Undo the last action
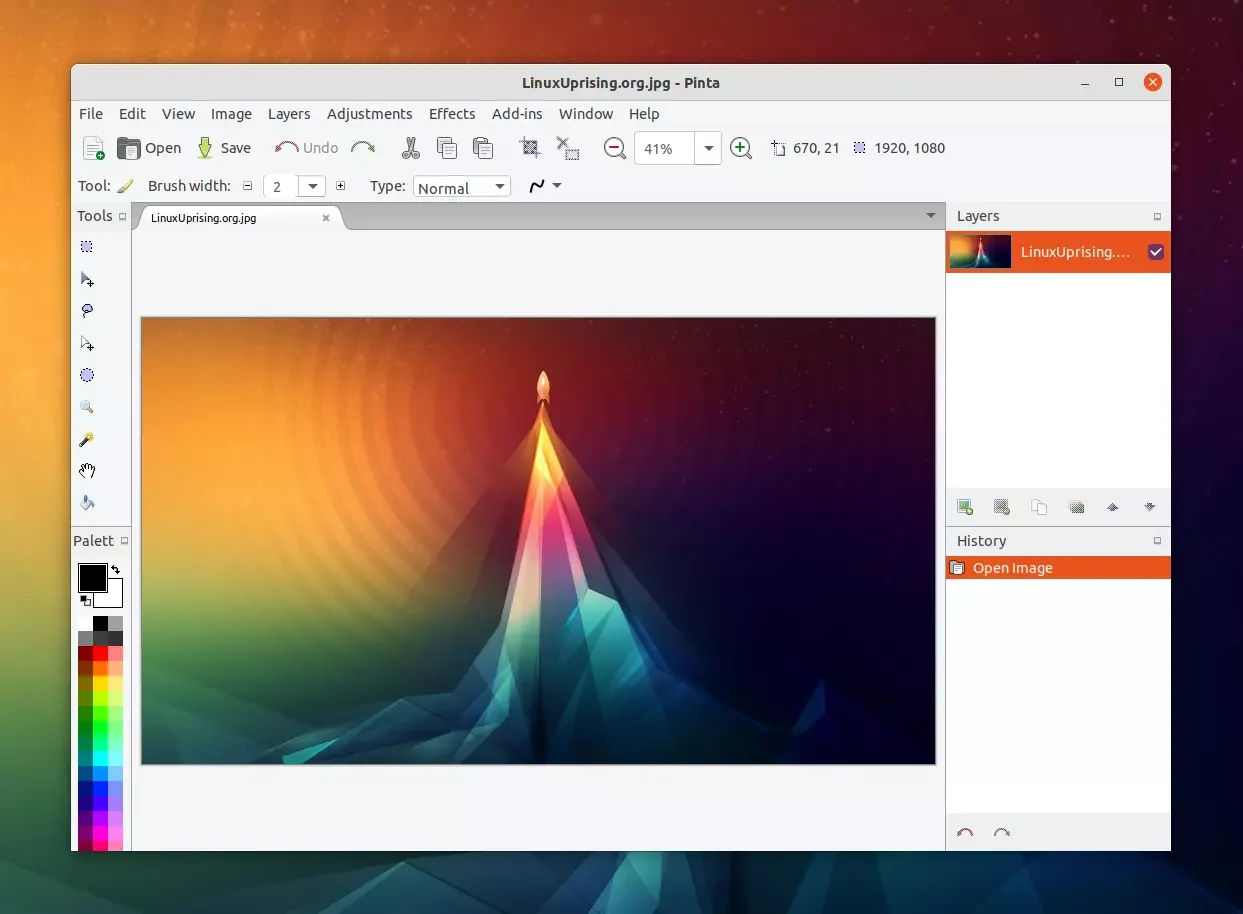1243x914 pixels. point(305,148)
